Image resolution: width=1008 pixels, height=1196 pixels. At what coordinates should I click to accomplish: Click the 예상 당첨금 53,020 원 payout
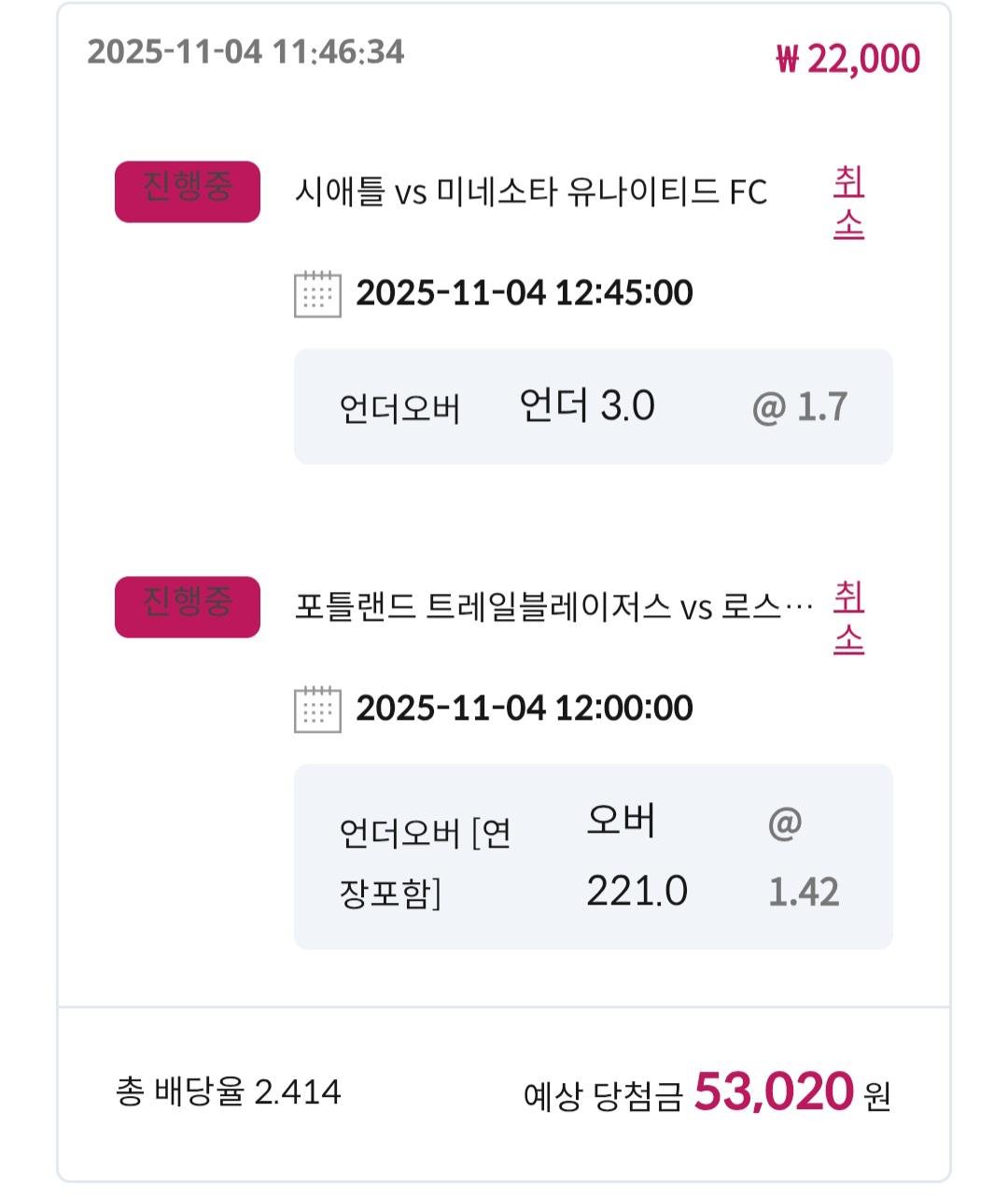tap(707, 1092)
